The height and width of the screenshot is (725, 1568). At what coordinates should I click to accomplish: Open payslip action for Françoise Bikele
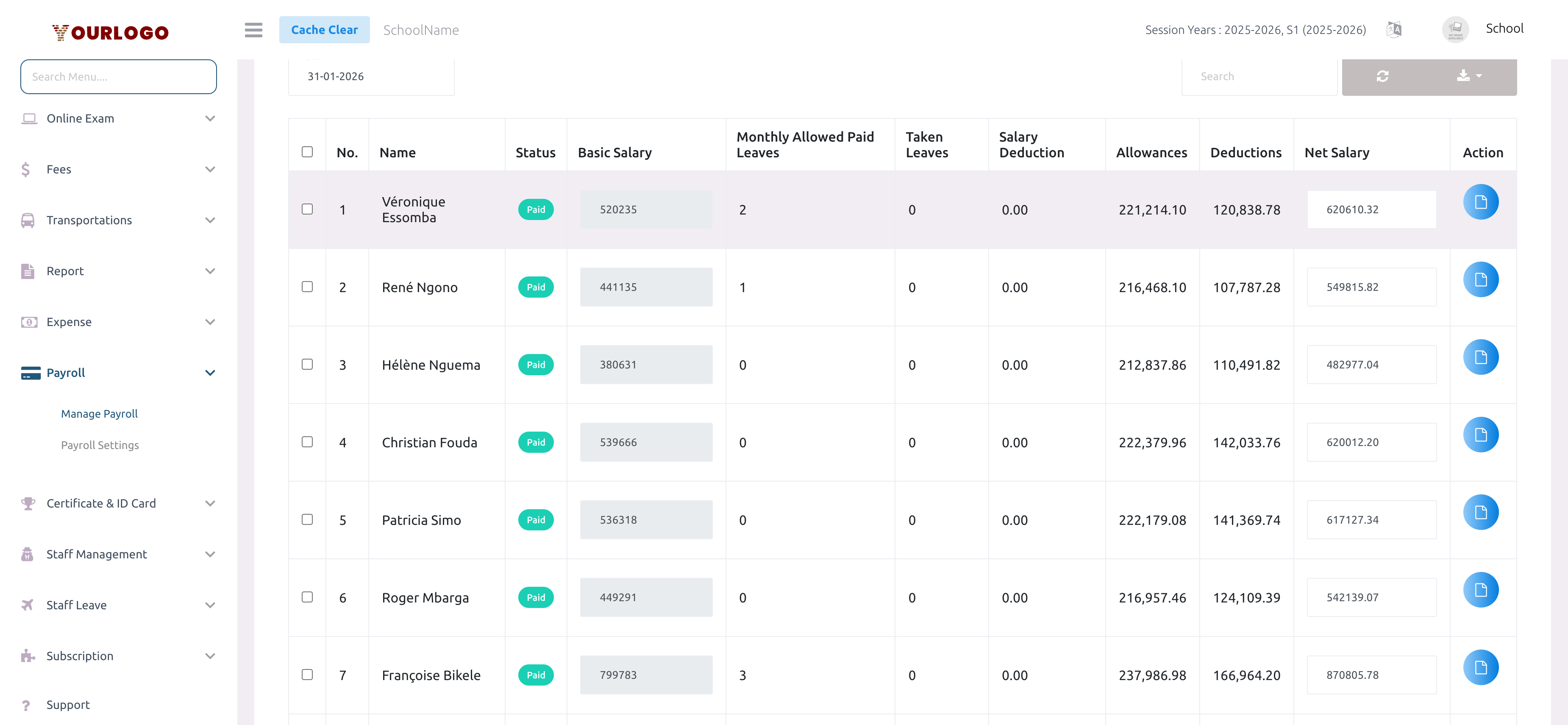(1480, 667)
